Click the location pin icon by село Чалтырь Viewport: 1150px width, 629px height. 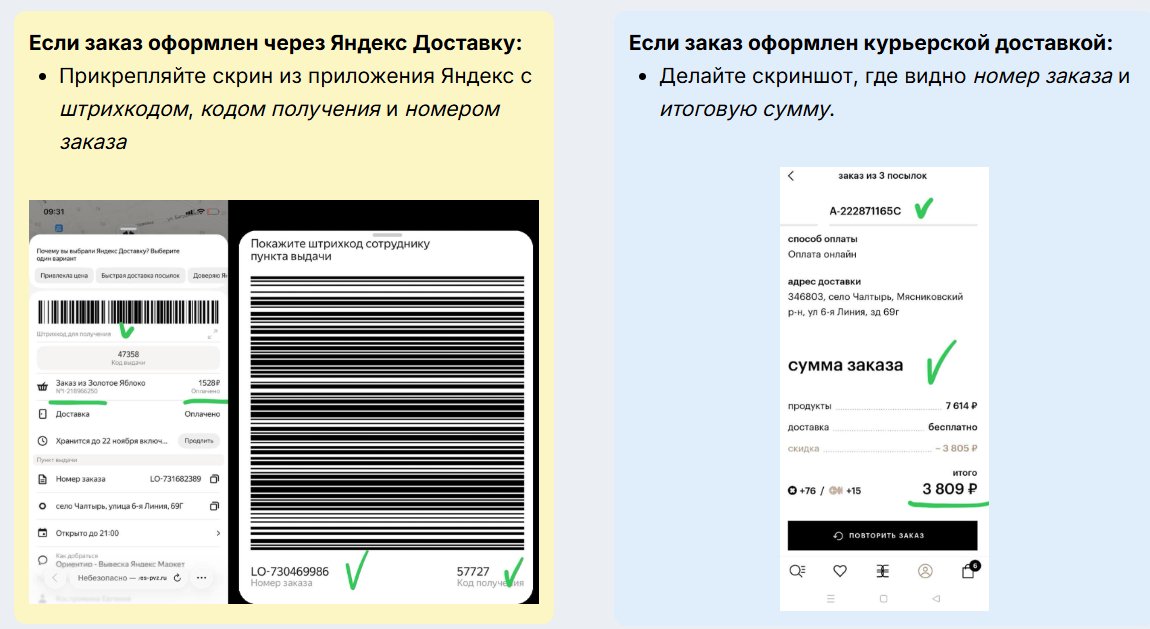pyautogui.click(x=43, y=506)
